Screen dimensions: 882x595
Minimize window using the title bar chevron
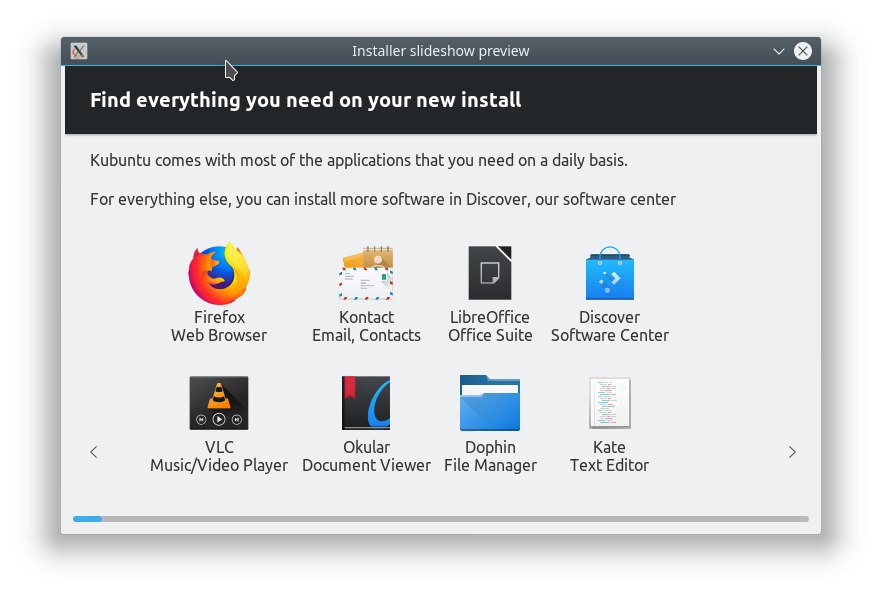[x=778, y=51]
